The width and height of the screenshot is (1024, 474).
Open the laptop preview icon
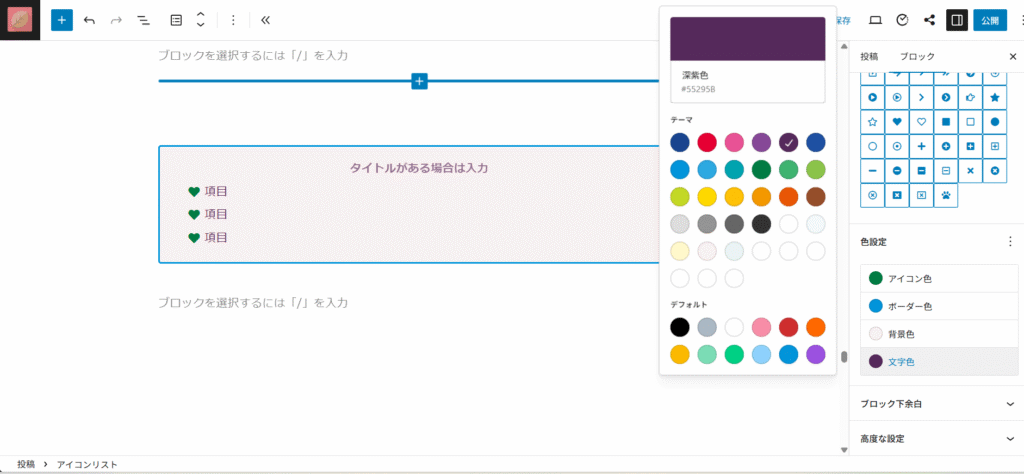coord(875,20)
